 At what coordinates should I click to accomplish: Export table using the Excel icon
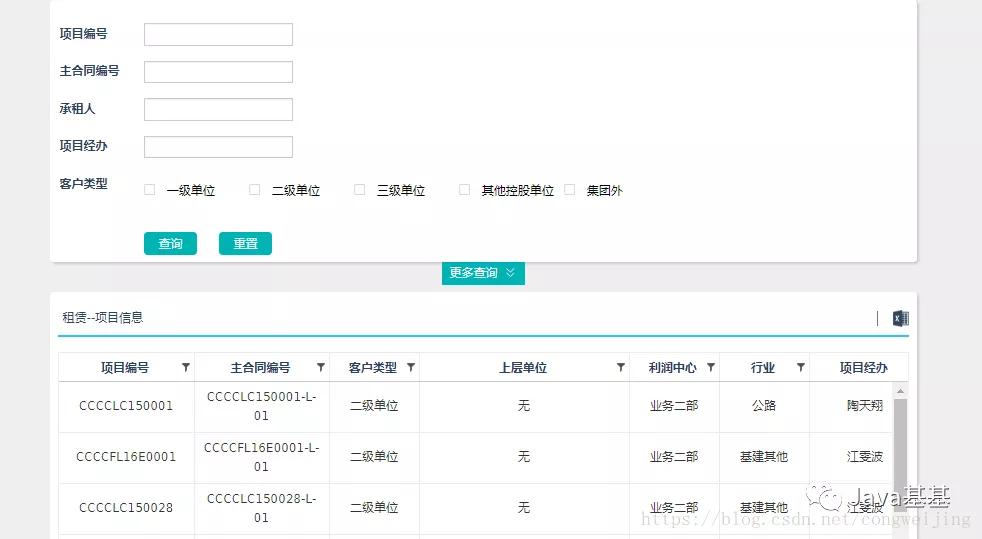click(x=901, y=318)
